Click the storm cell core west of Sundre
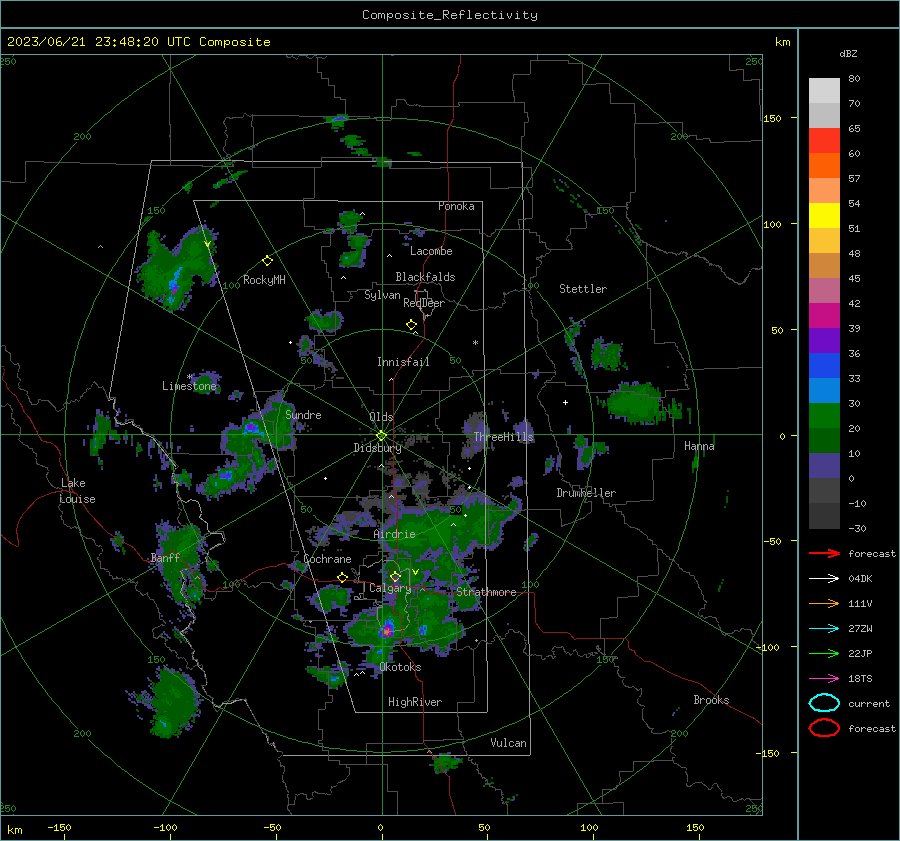This screenshot has height=841, width=900. pyautogui.click(x=250, y=427)
